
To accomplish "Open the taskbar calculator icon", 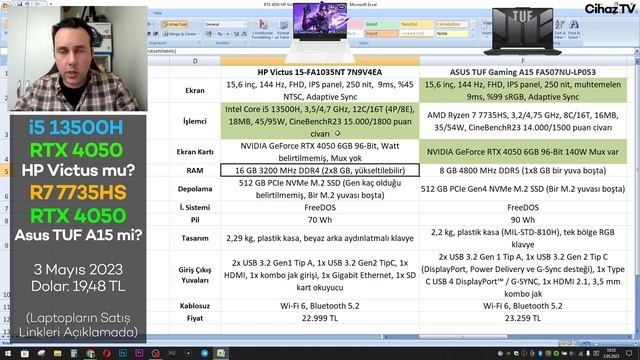I will click(74, 353).
